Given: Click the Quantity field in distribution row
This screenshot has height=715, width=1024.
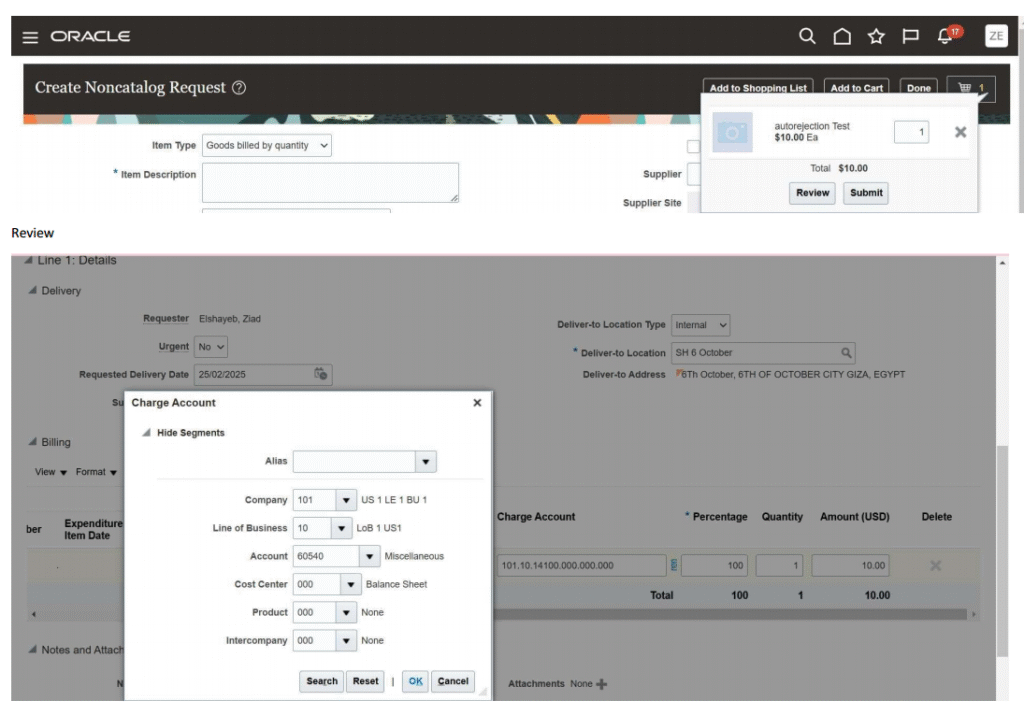Looking at the screenshot, I should [x=779, y=565].
